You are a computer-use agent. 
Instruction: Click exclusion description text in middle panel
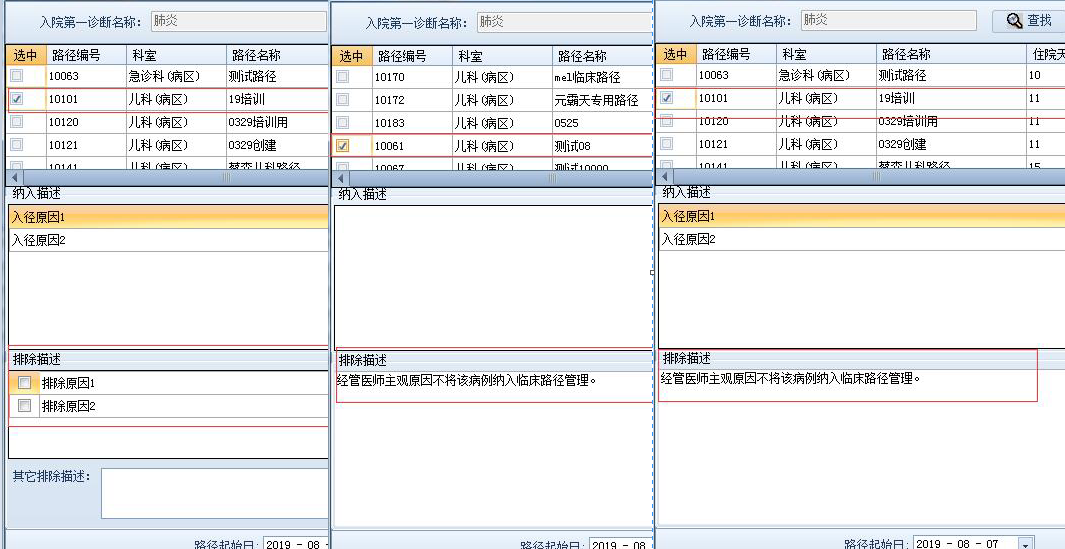coord(467,380)
